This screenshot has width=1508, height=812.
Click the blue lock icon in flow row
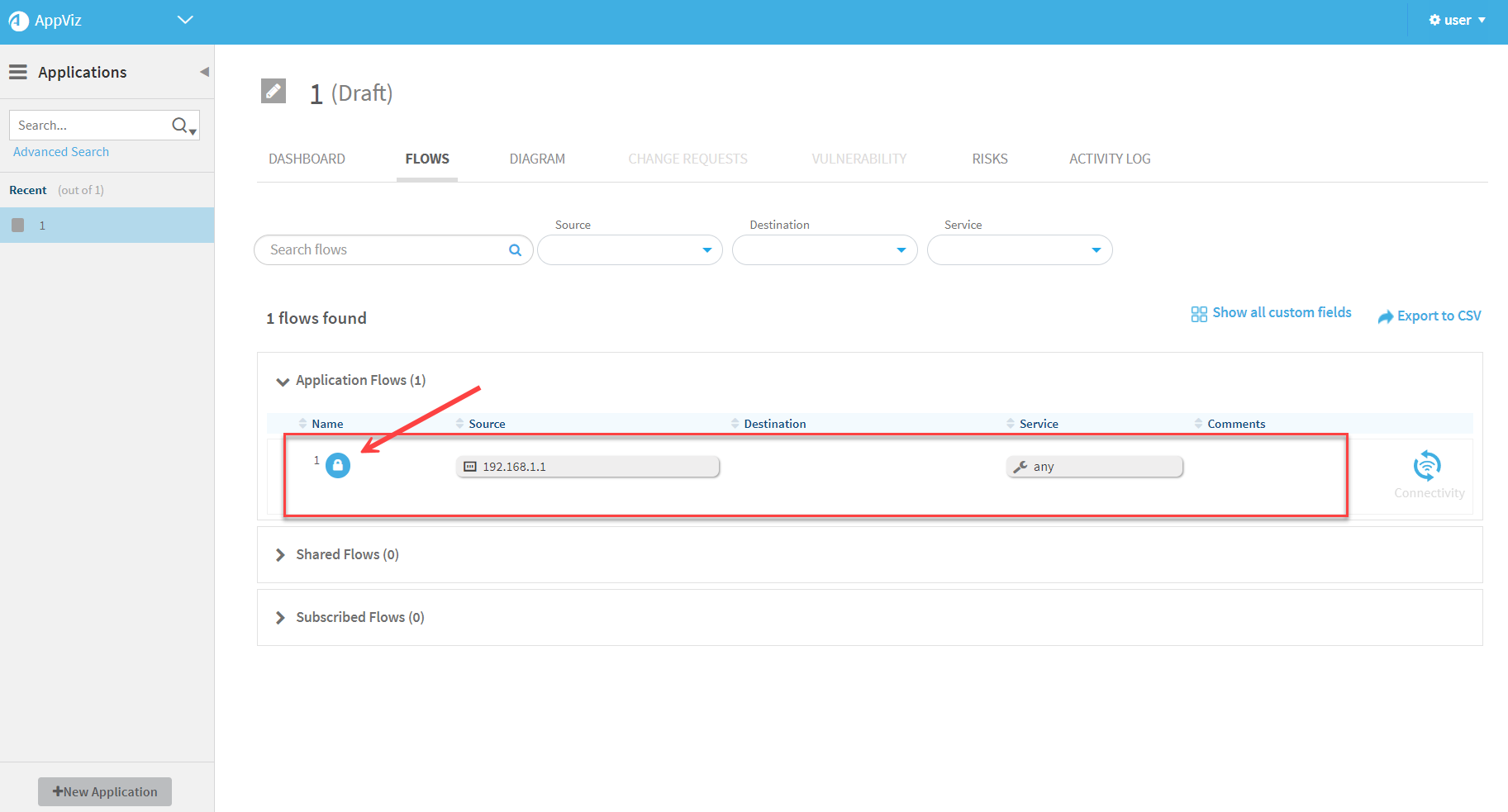tap(338, 466)
